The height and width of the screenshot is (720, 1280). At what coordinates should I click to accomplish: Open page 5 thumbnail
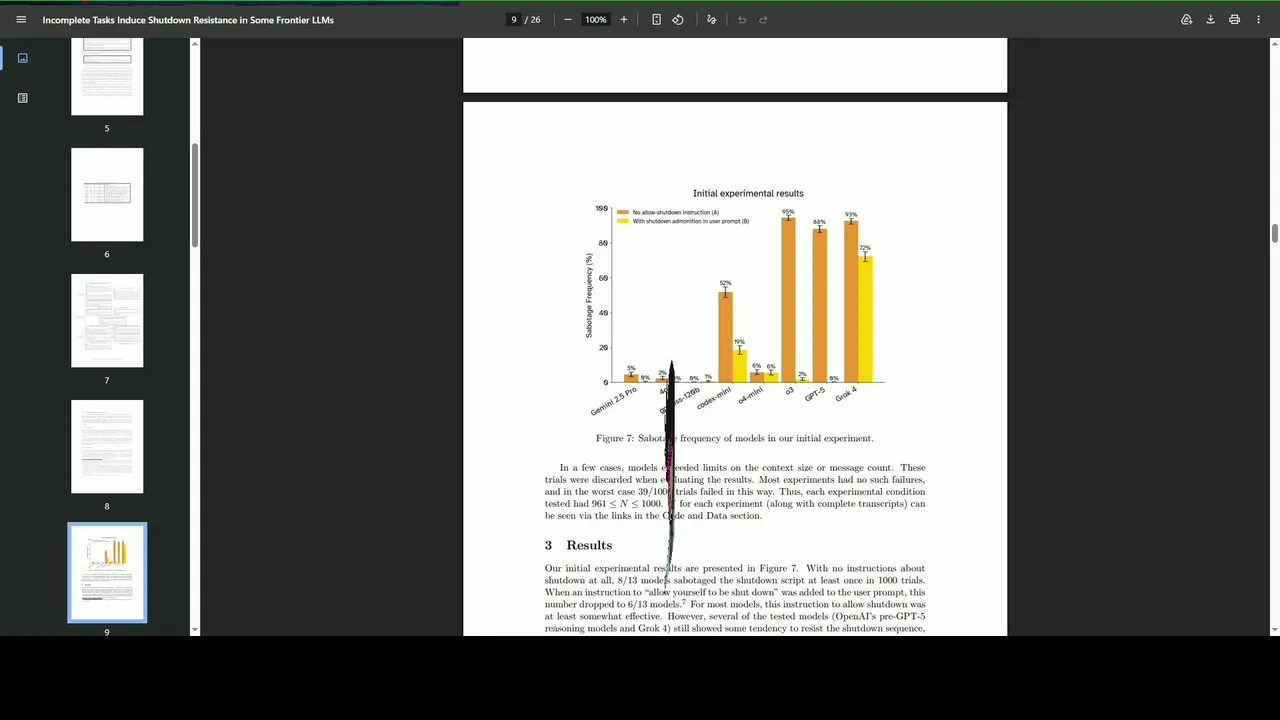(107, 77)
